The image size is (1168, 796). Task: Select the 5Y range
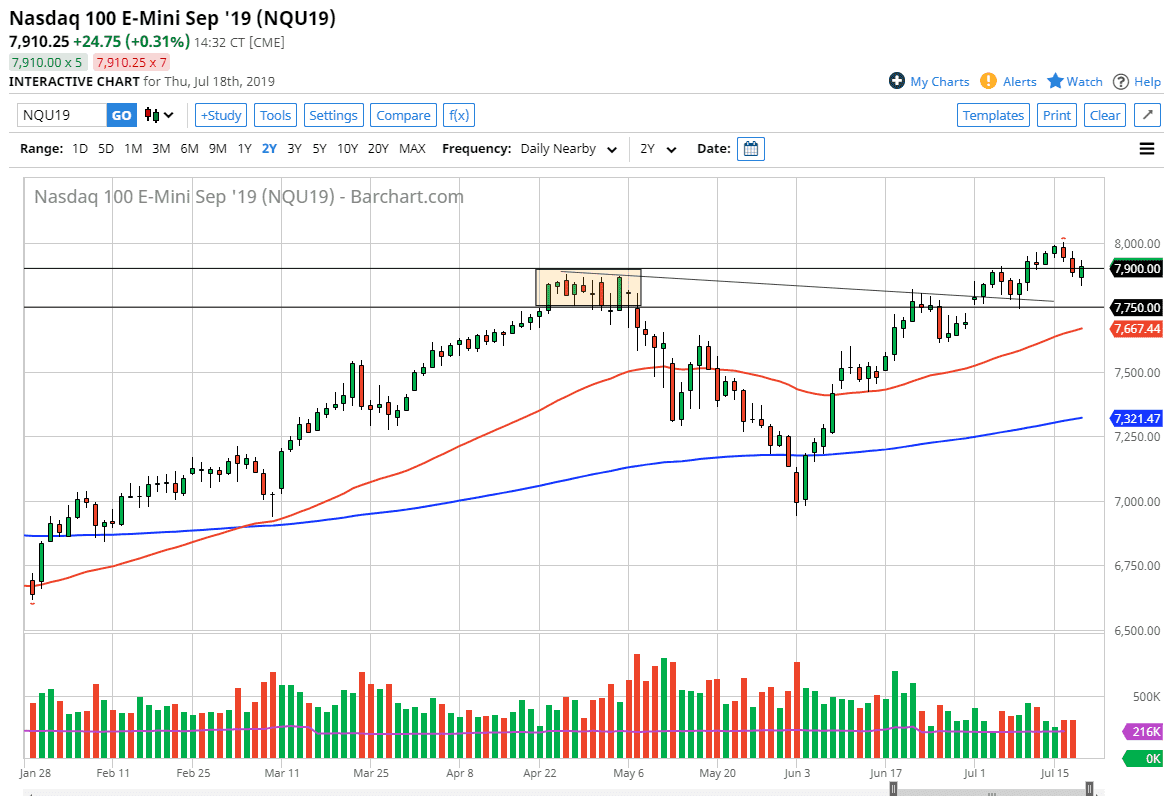320,149
